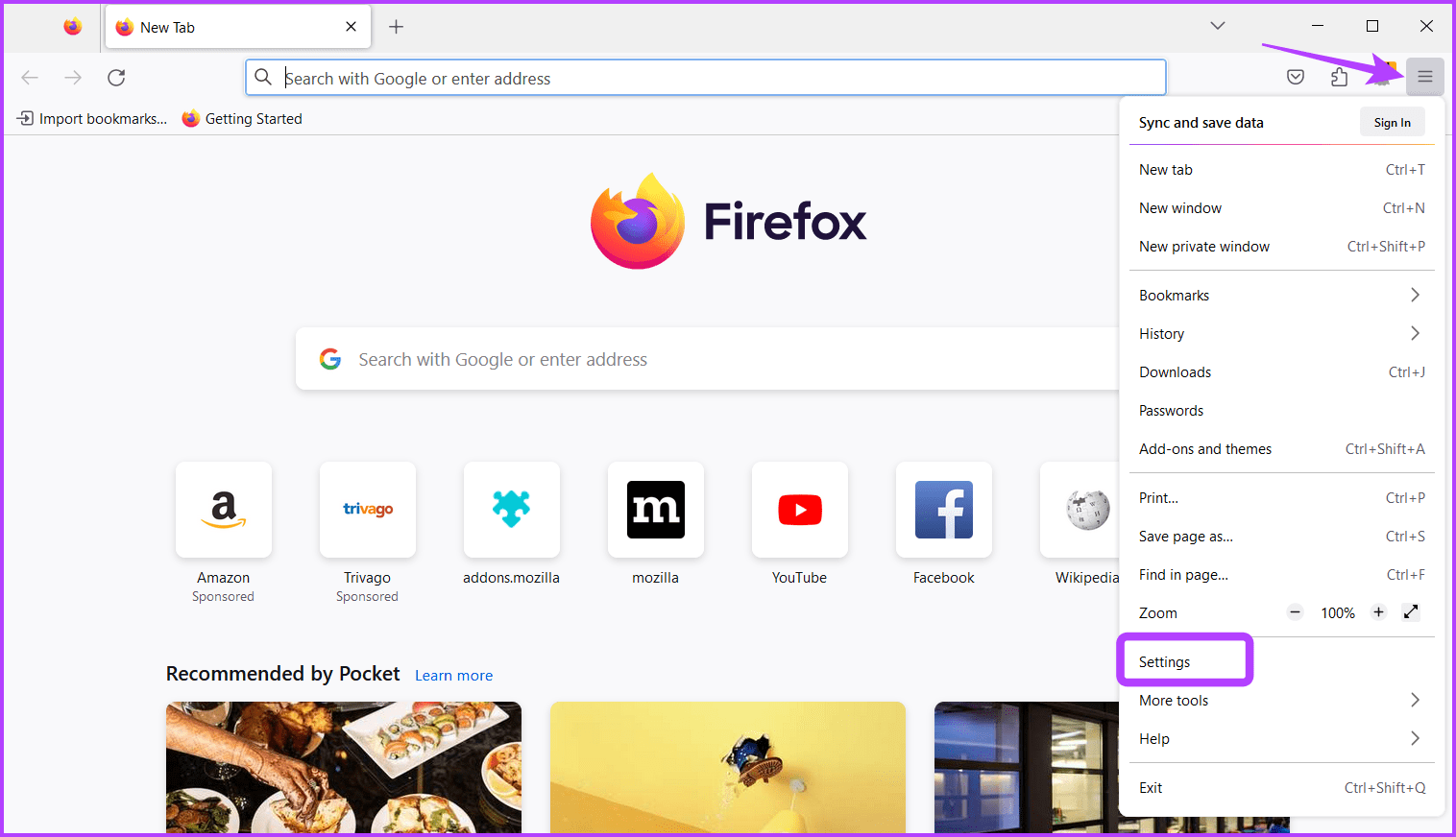The width and height of the screenshot is (1456, 837).
Task: Expand the History submenu
Action: click(1282, 334)
